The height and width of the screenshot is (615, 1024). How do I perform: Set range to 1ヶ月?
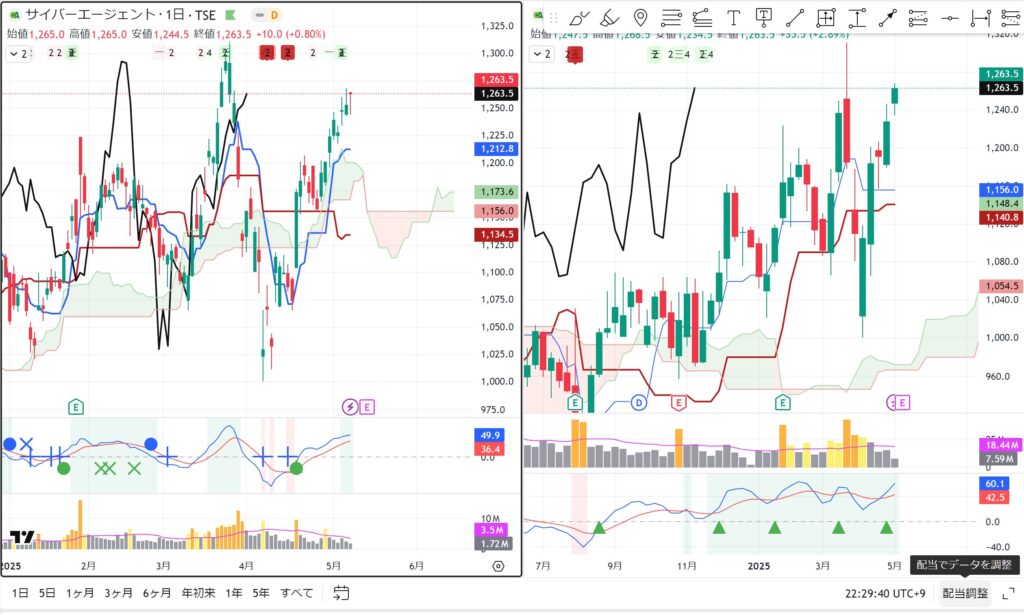pos(80,593)
